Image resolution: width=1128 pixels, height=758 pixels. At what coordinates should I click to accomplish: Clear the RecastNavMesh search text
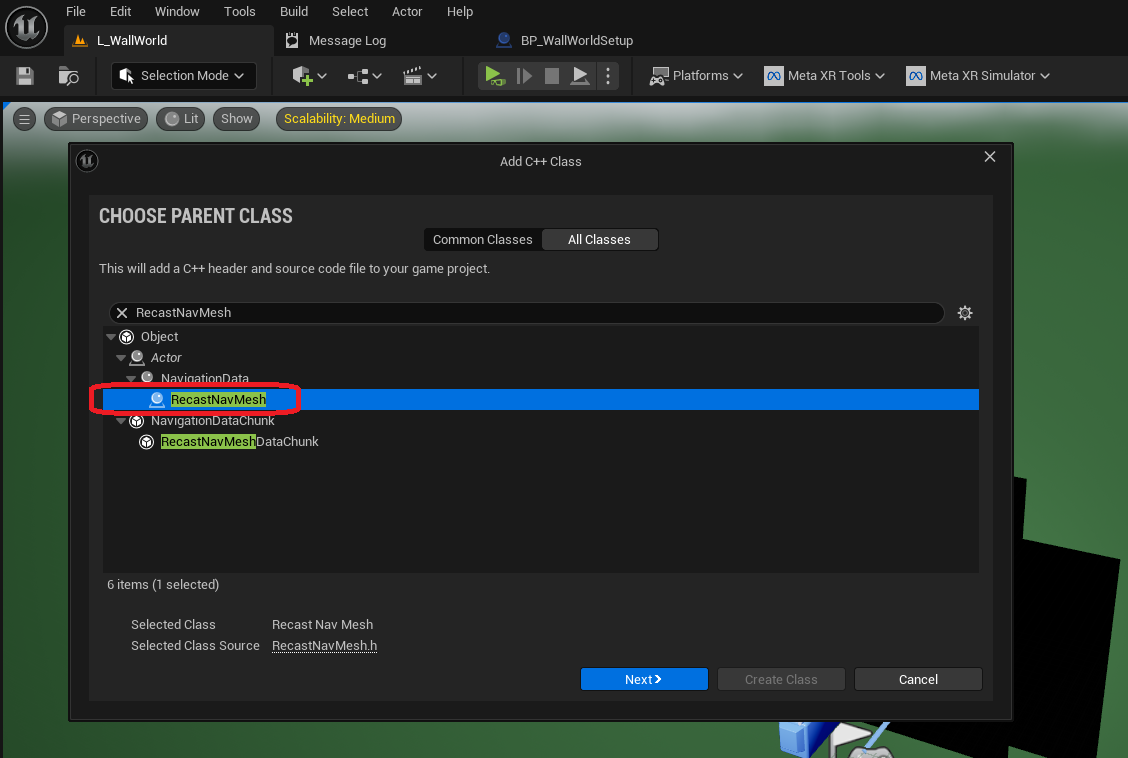pos(122,313)
